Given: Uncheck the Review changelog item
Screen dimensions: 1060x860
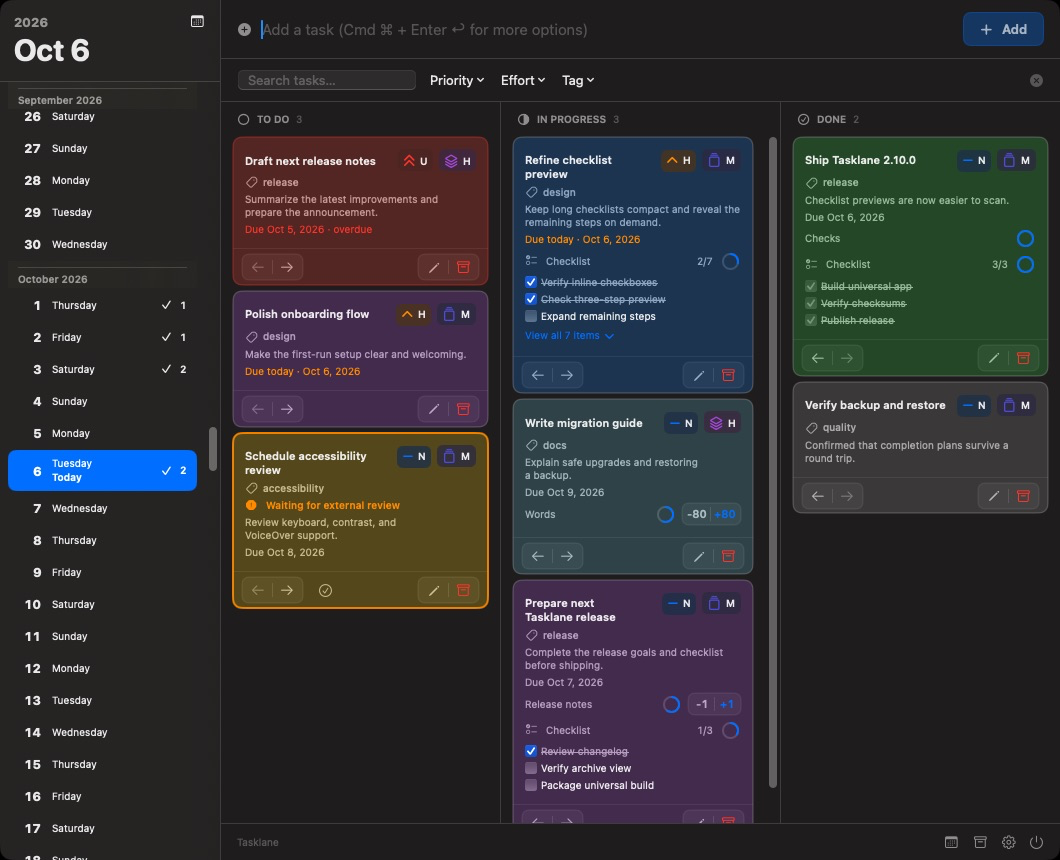Looking at the screenshot, I should coord(531,751).
